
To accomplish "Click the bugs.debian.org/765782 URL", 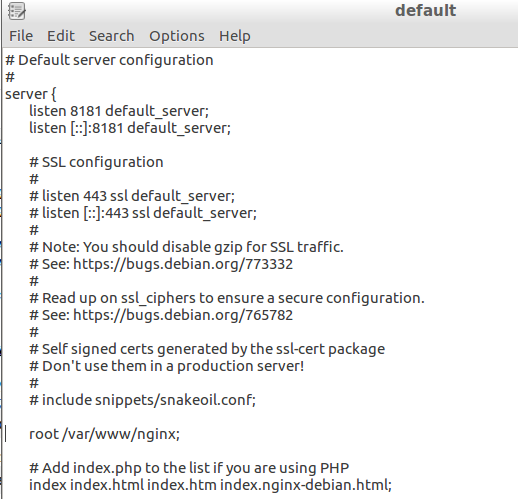I will (x=183, y=315).
